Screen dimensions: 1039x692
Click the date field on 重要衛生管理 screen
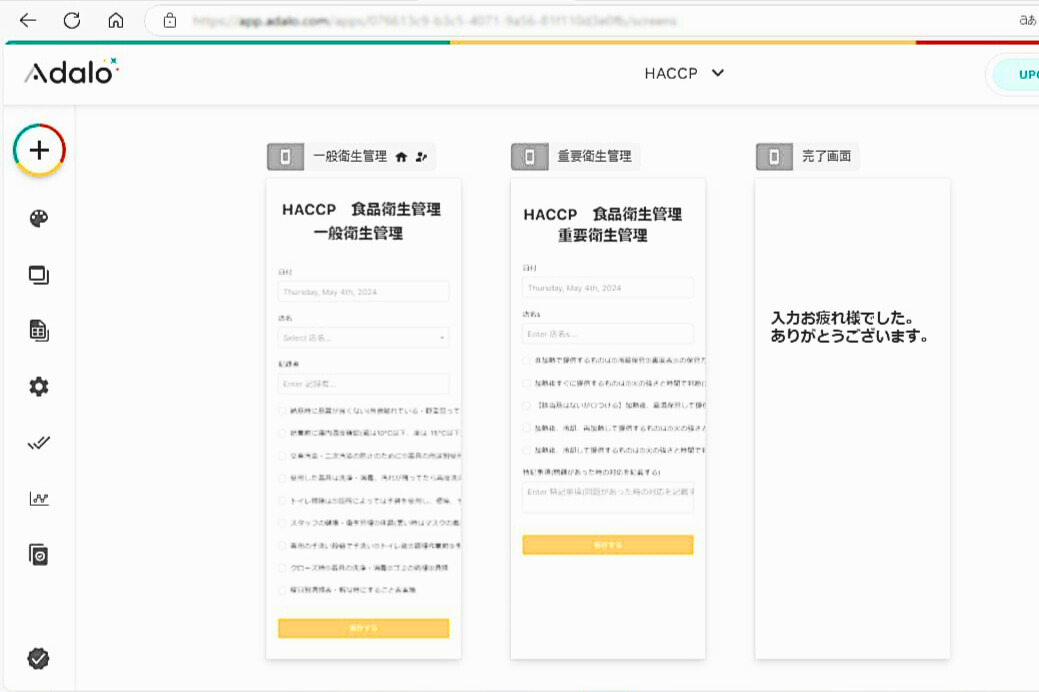608,288
